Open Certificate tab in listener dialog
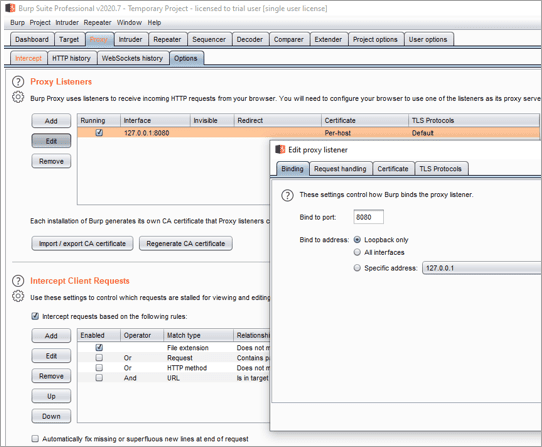This screenshot has width=542, height=447. click(x=393, y=169)
